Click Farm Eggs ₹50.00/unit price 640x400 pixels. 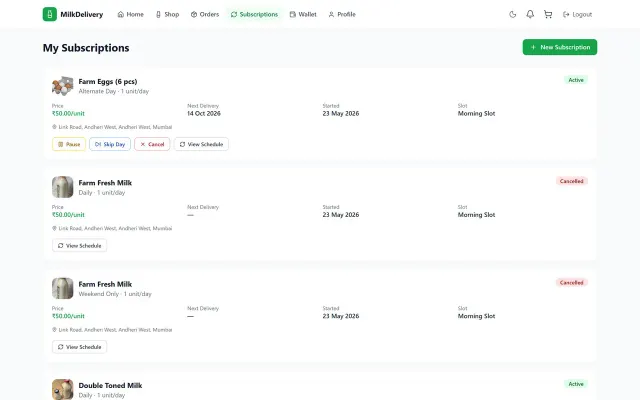tap(68, 113)
